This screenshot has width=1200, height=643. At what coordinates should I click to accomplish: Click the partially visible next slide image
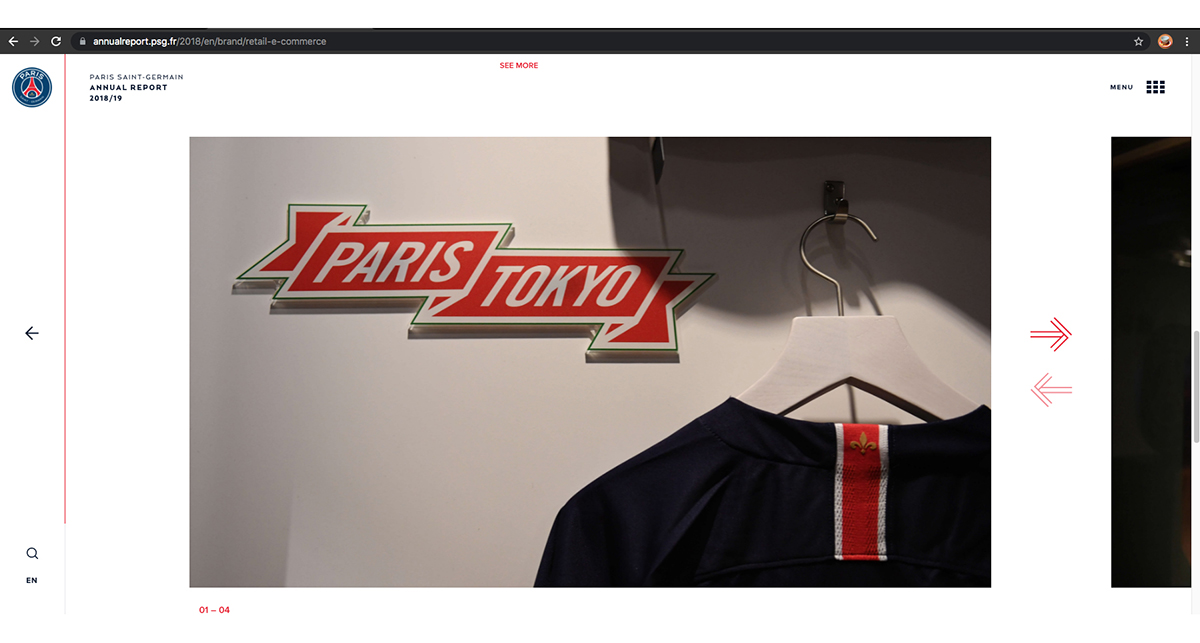coord(1151,362)
